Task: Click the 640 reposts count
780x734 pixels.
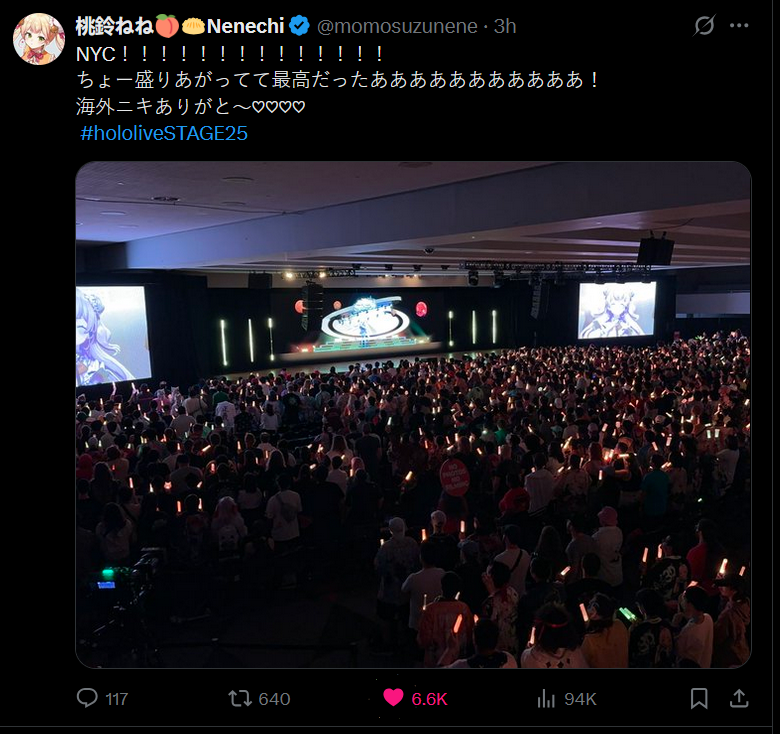Action: (274, 699)
